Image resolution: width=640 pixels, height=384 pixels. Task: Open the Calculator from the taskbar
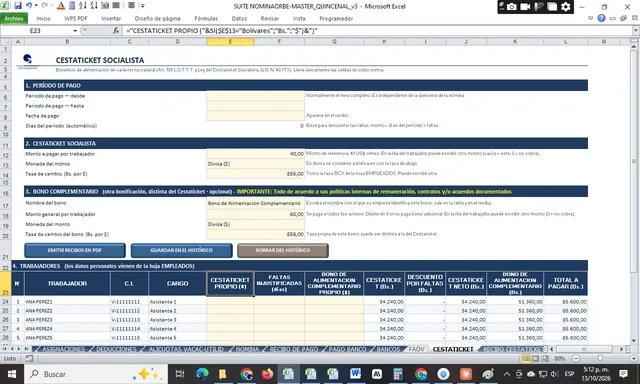click(x=398, y=374)
